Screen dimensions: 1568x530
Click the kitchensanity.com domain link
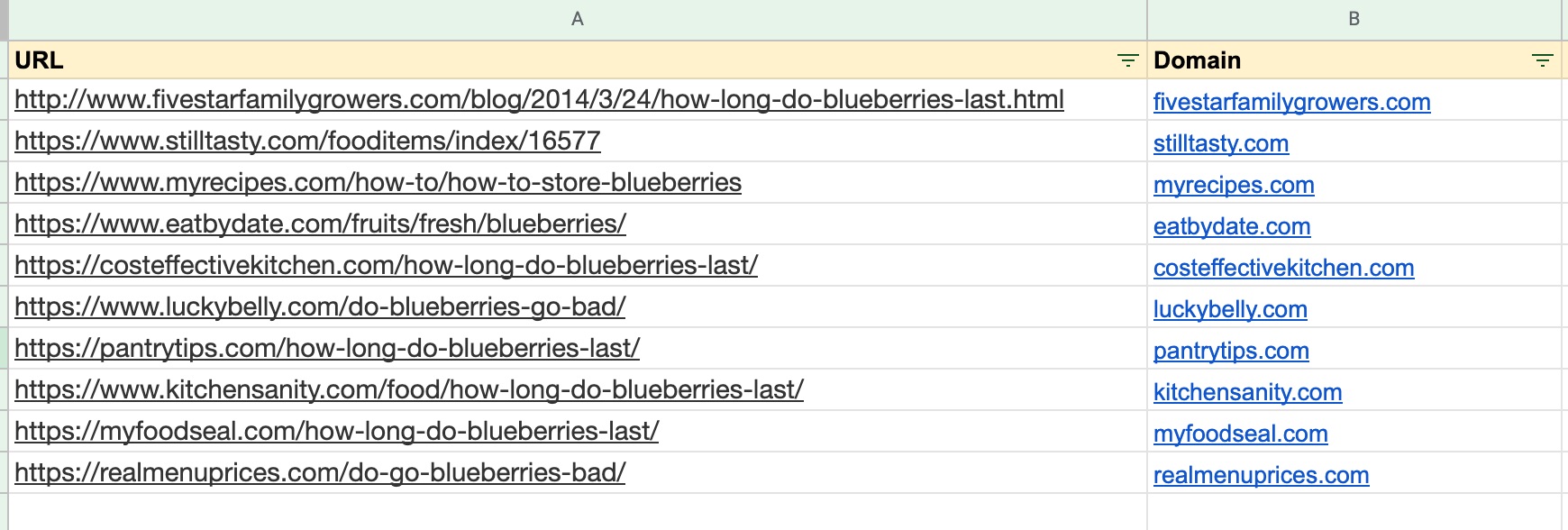[1247, 392]
